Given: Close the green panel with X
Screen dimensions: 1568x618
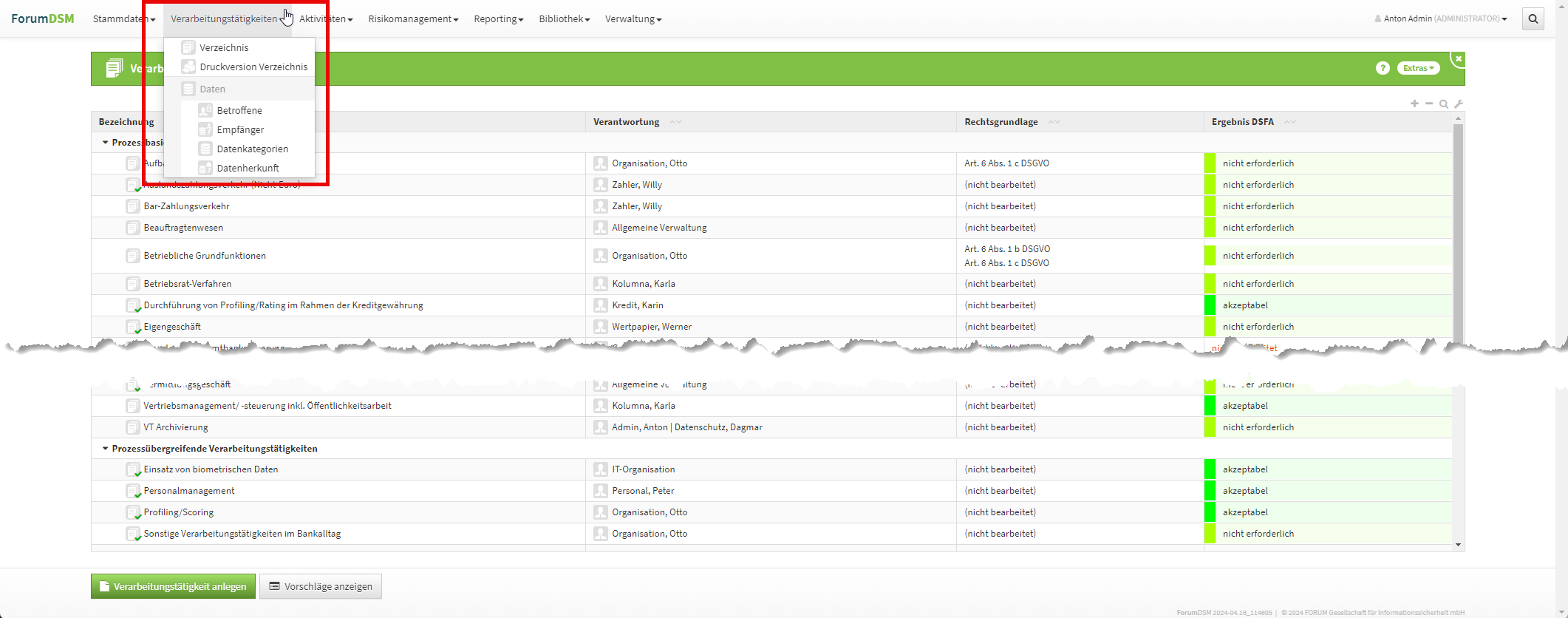Looking at the screenshot, I should click(x=1458, y=59).
